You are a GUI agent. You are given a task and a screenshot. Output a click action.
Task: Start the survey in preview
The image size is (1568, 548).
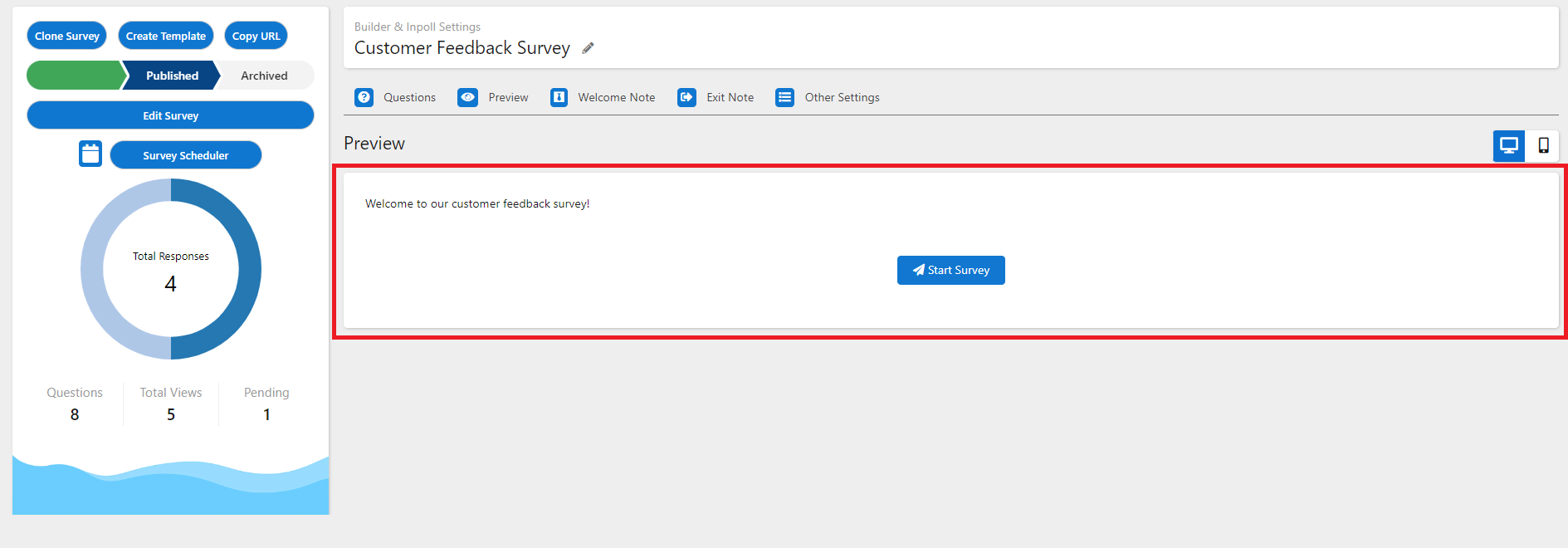point(951,270)
